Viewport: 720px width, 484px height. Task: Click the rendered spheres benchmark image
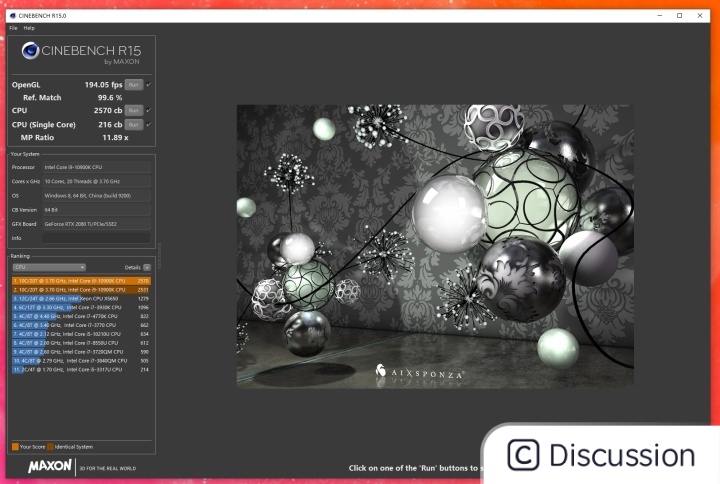(435, 246)
